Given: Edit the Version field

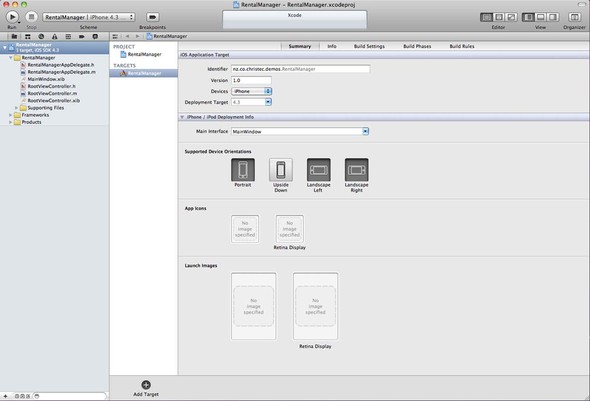Looking at the screenshot, I should 251,80.
